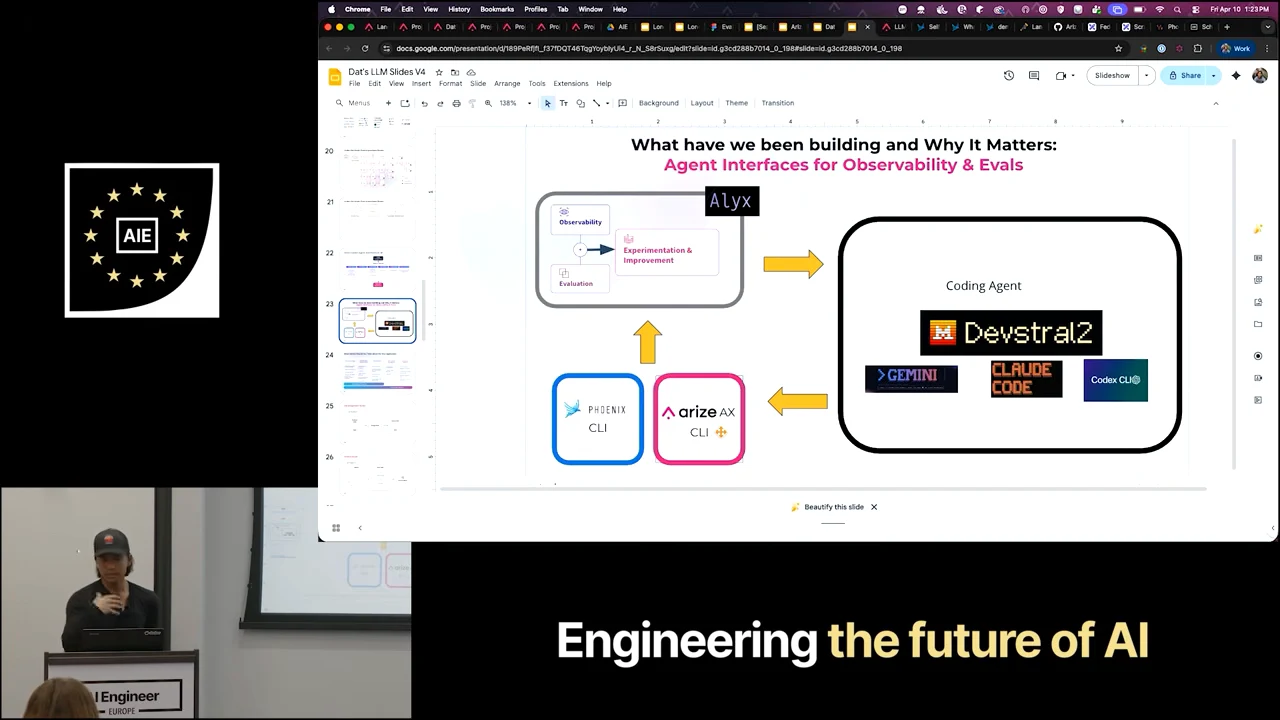Image resolution: width=1280 pixels, height=720 pixels.
Task: Open Chrome's three-dot menu
Action: tap(1267, 48)
